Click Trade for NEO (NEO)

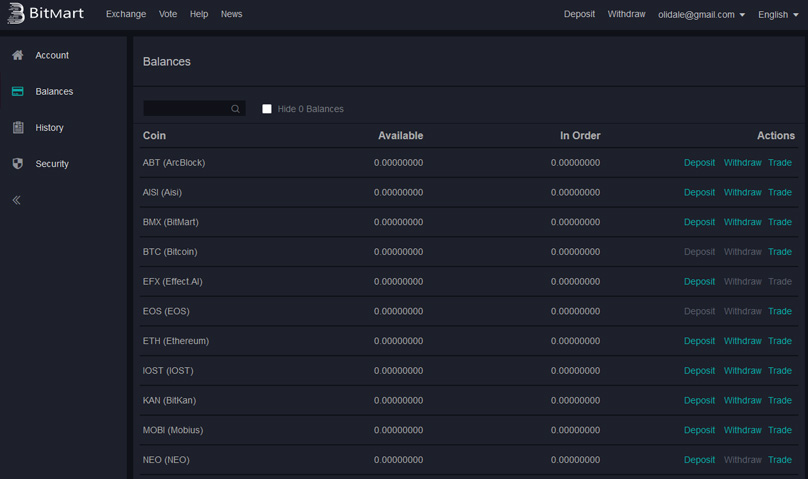780,460
